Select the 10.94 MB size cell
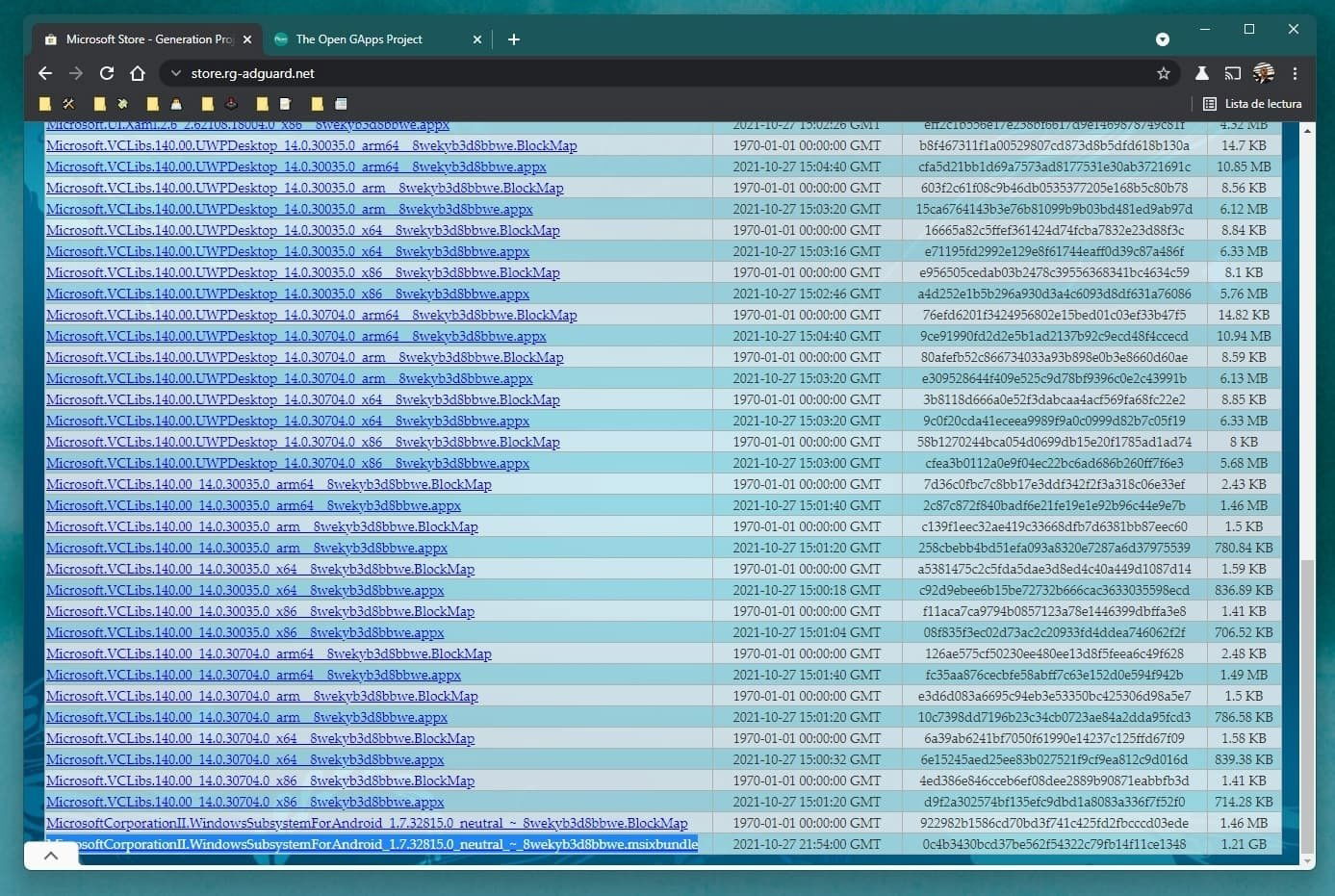This screenshot has width=1335, height=896. (1244, 336)
